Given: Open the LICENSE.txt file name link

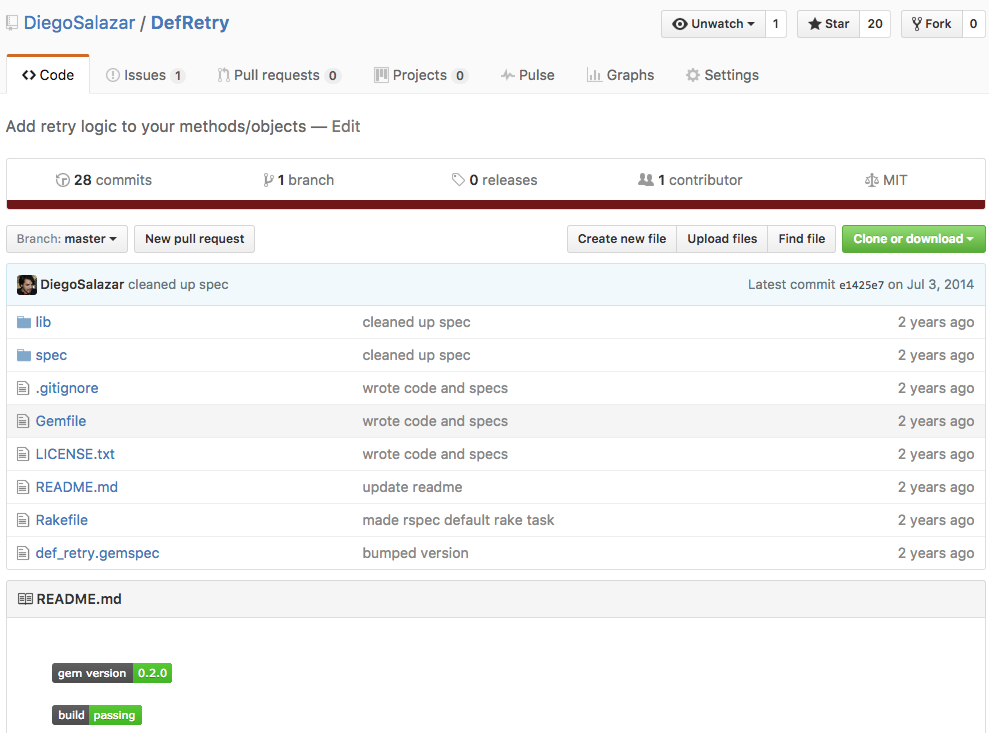Looking at the screenshot, I should (75, 454).
